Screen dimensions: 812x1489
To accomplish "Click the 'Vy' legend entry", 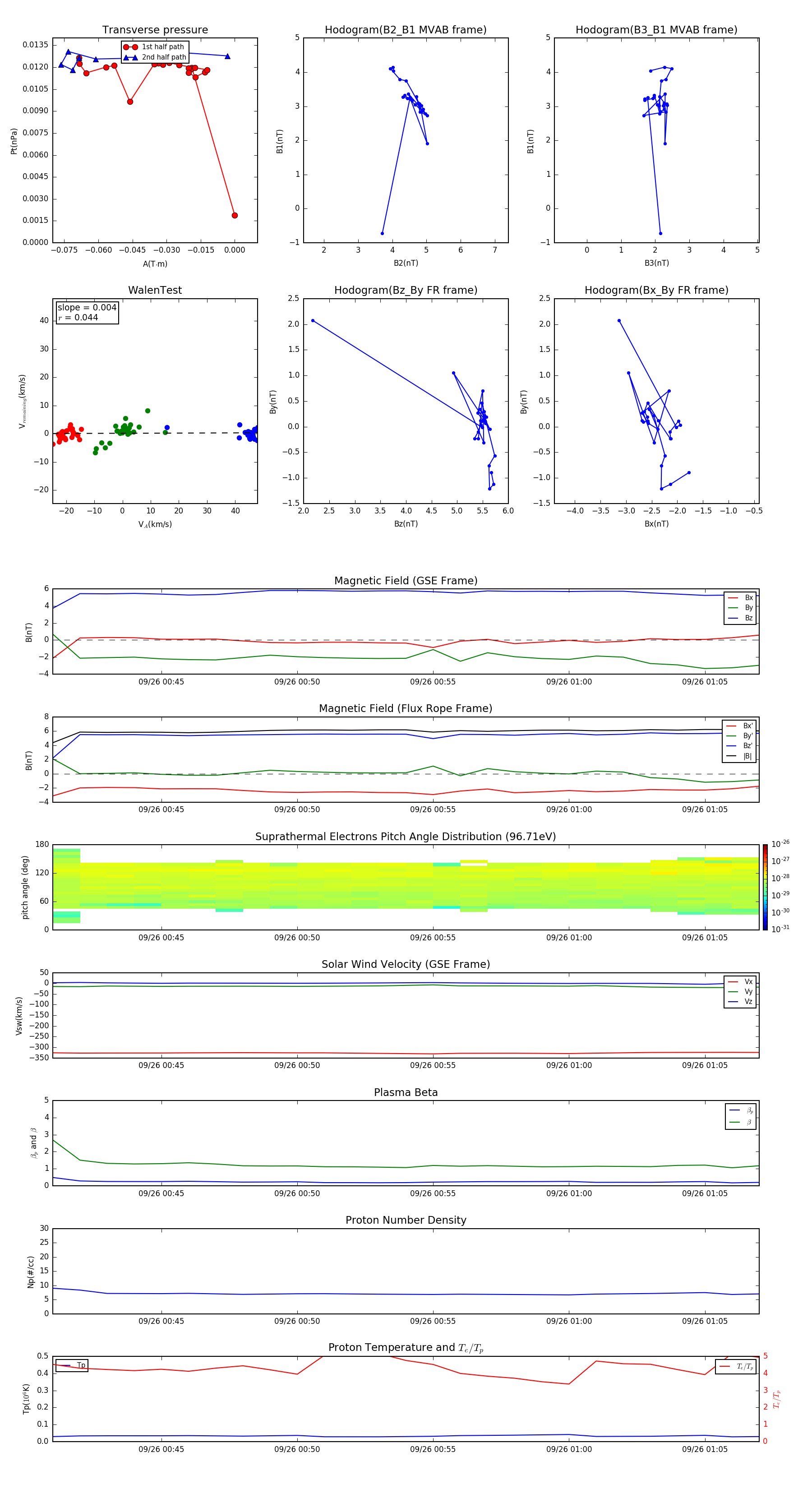I will [x=740, y=992].
